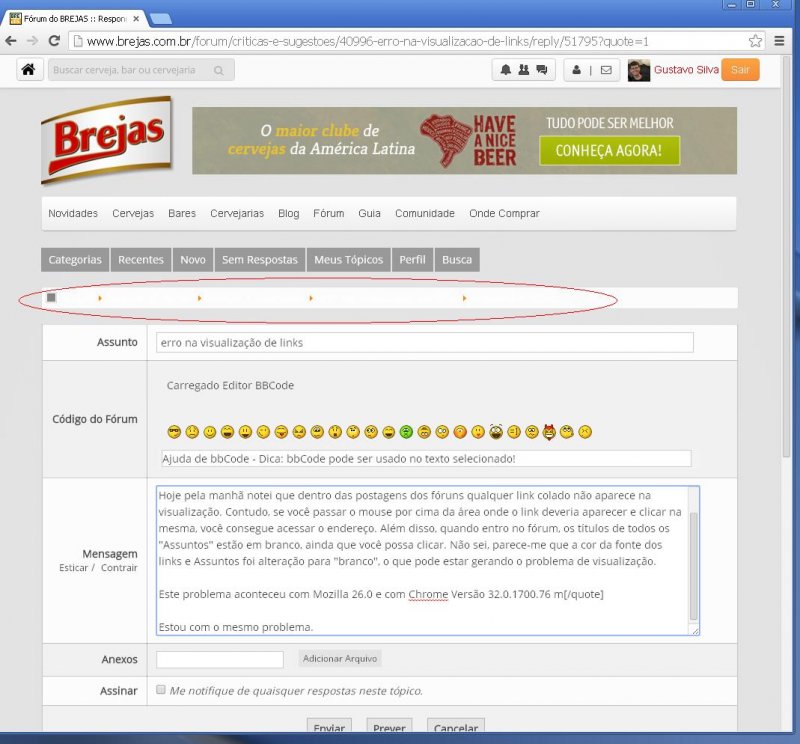Bookmark page with the star icon
Image resolution: width=800 pixels, height=744 pixels.
click(756, 41)
